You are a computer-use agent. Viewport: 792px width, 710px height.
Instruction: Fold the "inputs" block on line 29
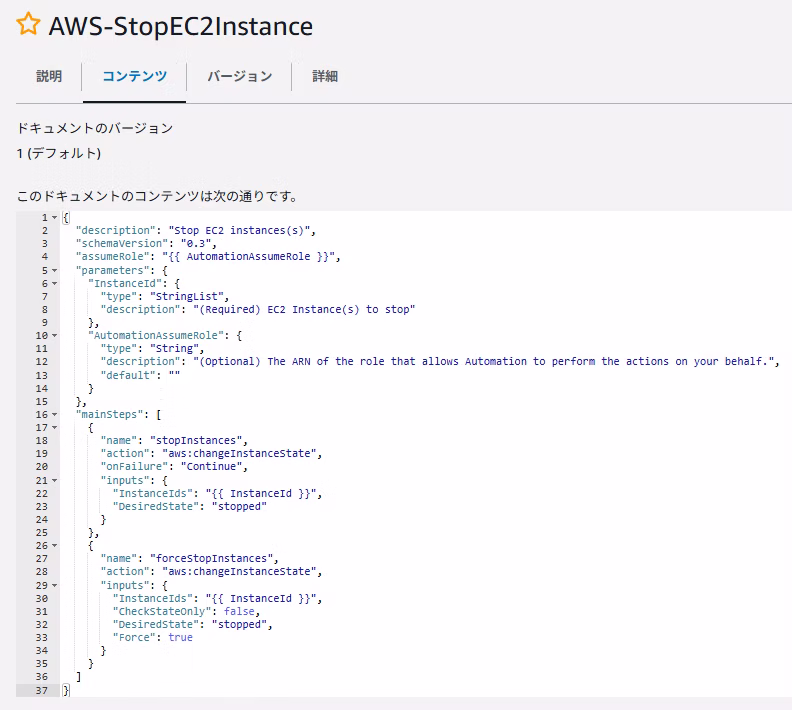pyautogui.click(x=55, y=586)
